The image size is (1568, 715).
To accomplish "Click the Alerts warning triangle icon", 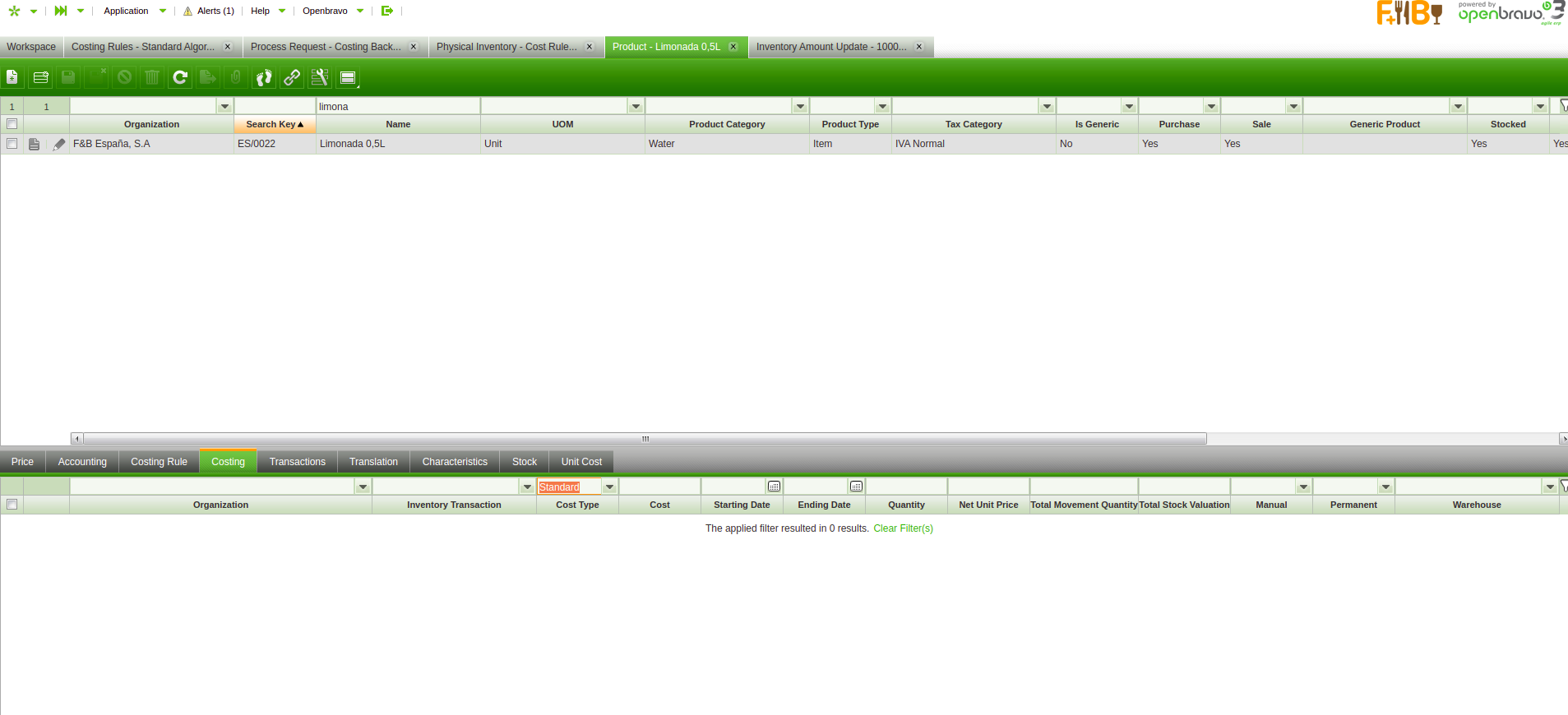I will (187, 12).
